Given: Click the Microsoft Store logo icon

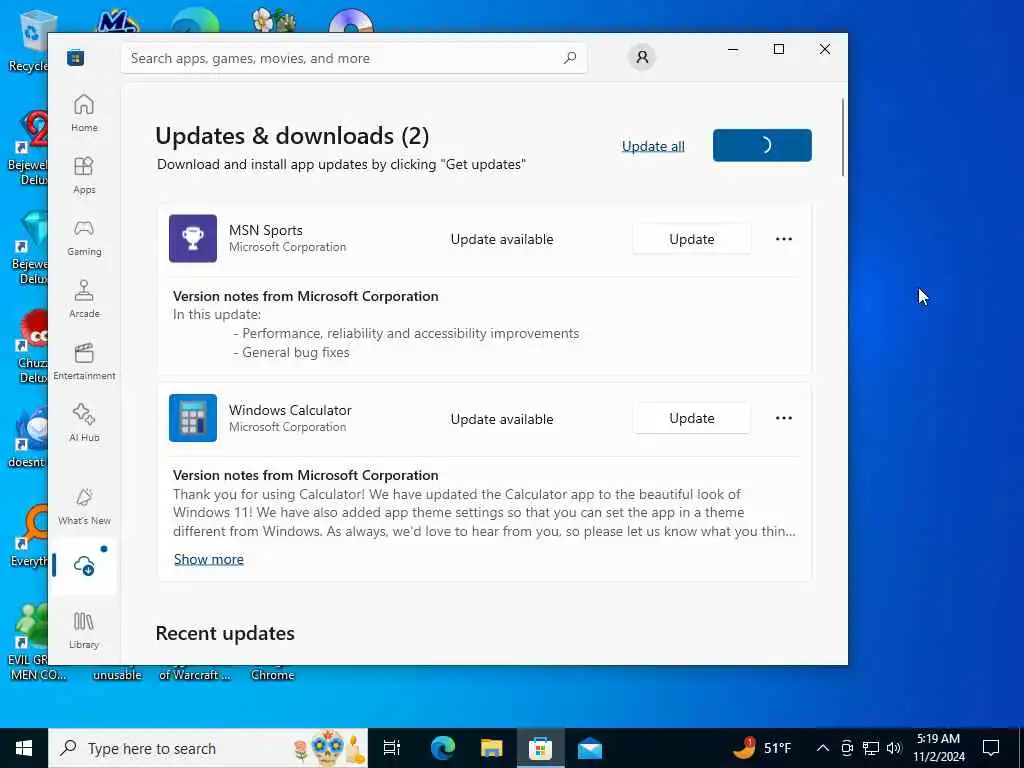Looking at the screenshot, I should (x=75, y=57).
